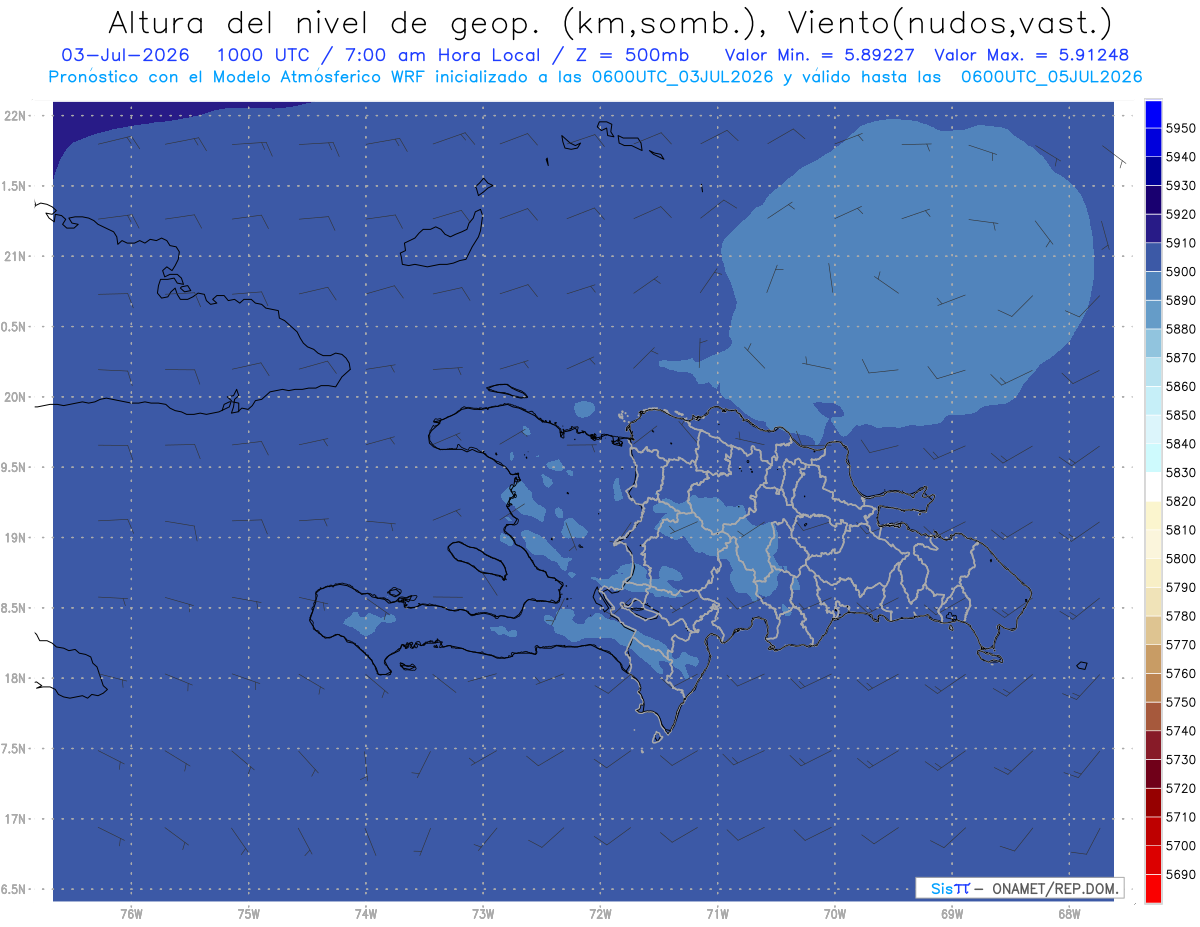
Task: Click the 71W longitude label
Action: point(717,914)
